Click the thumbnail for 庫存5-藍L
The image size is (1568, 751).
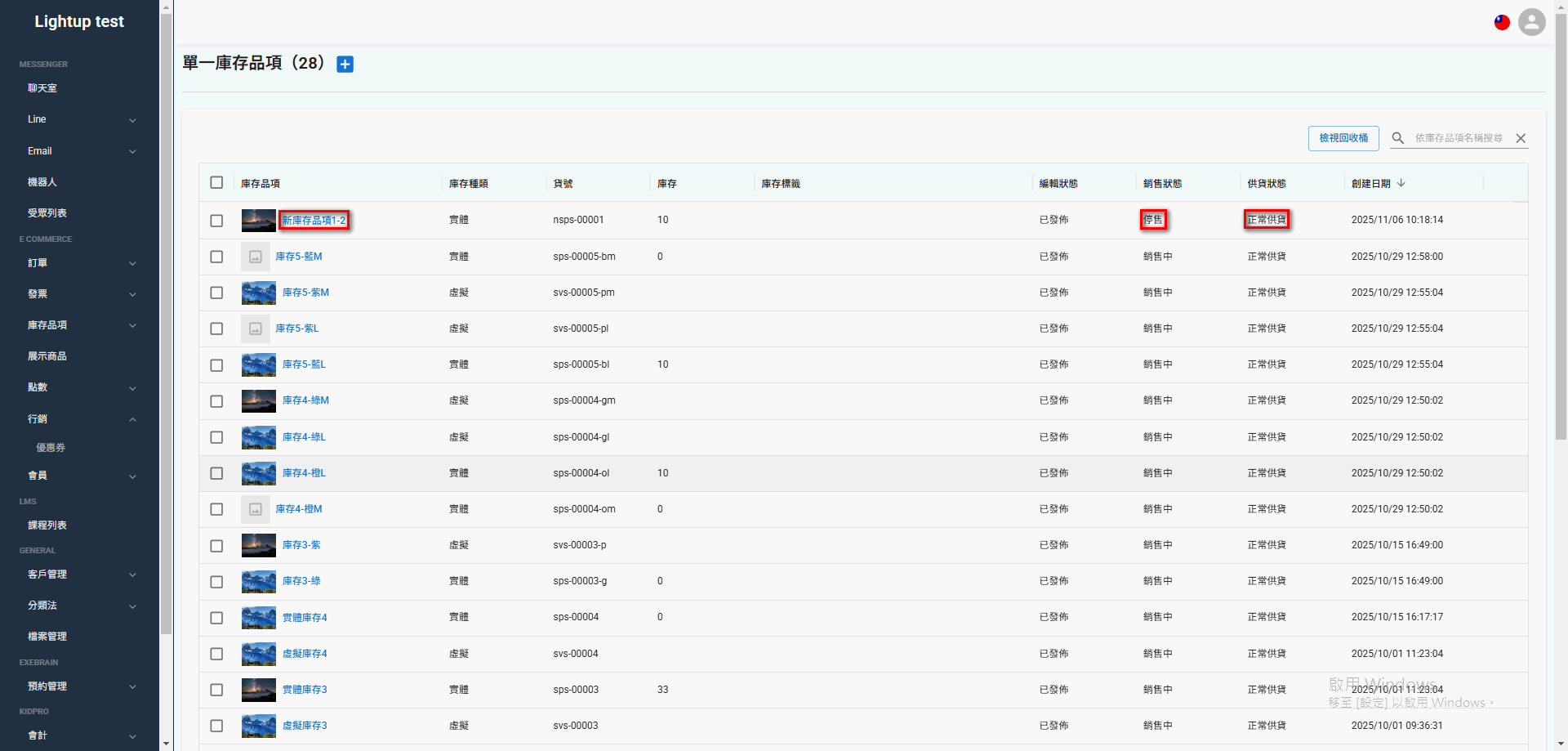pos(259,364)
